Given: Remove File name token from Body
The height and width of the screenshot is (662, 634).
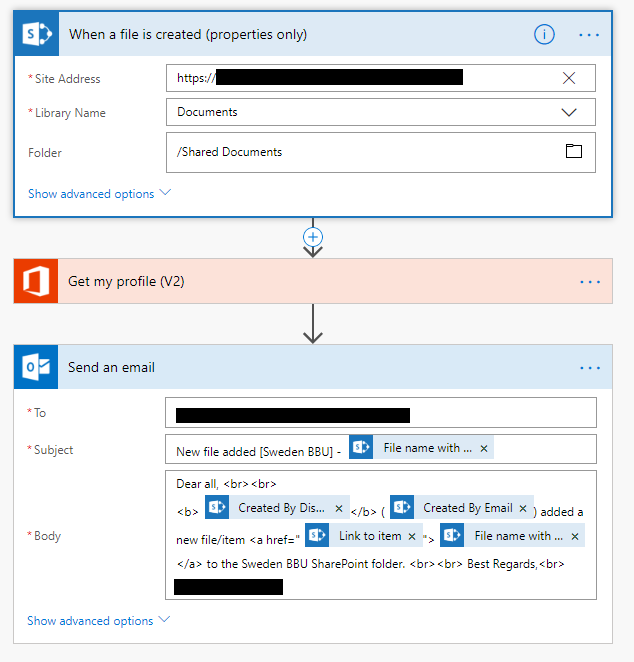Looking at the screenshot, I should [574, 536].
